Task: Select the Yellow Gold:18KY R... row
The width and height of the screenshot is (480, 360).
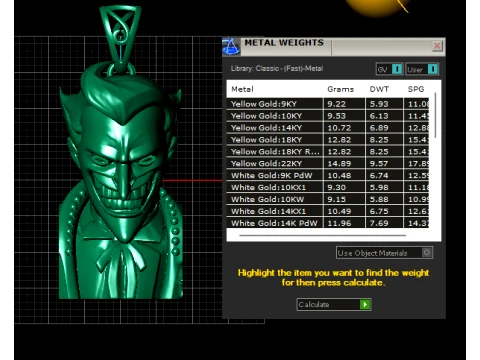Action: (328, 152)
